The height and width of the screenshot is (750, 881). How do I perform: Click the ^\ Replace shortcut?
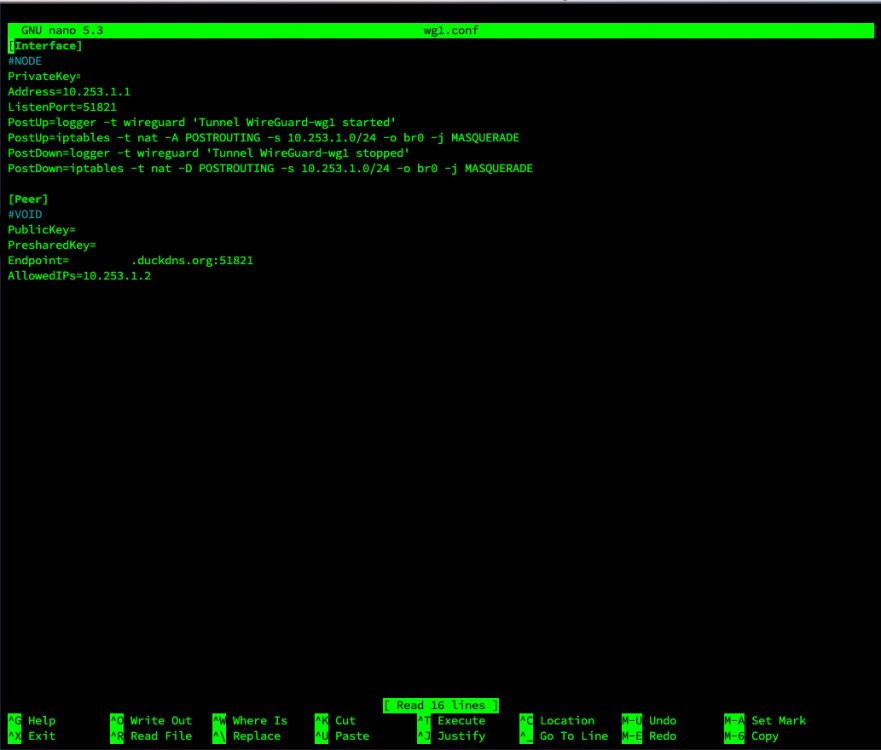pyautogui.click(x=247, y=736)
